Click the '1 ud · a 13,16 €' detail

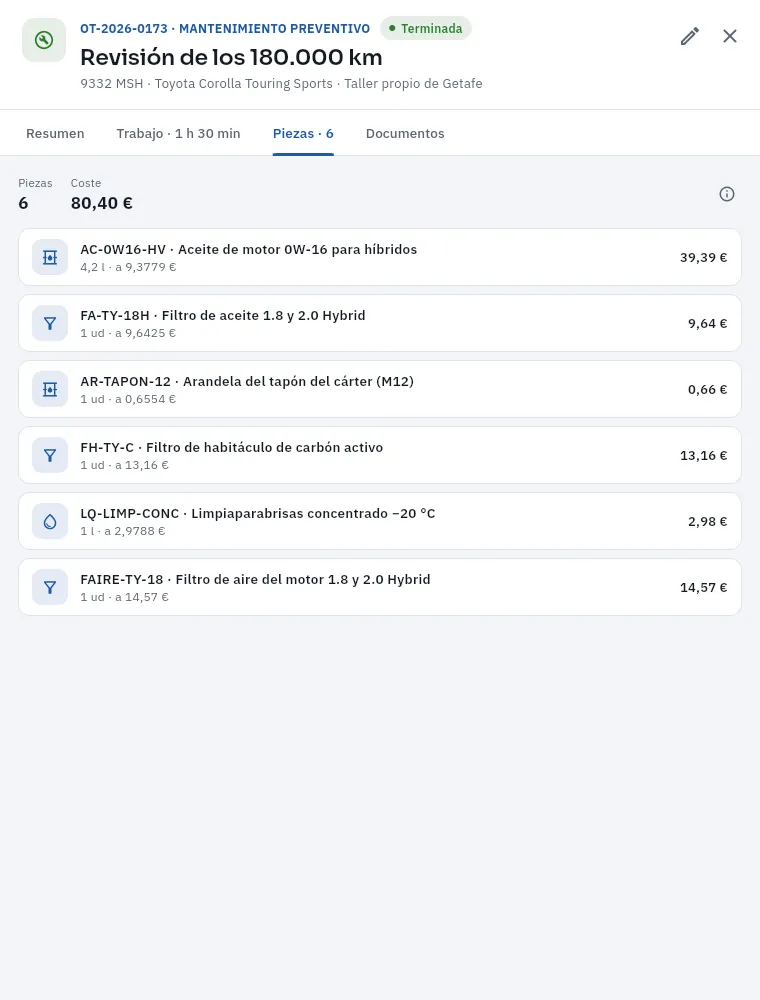pos(124,465)
